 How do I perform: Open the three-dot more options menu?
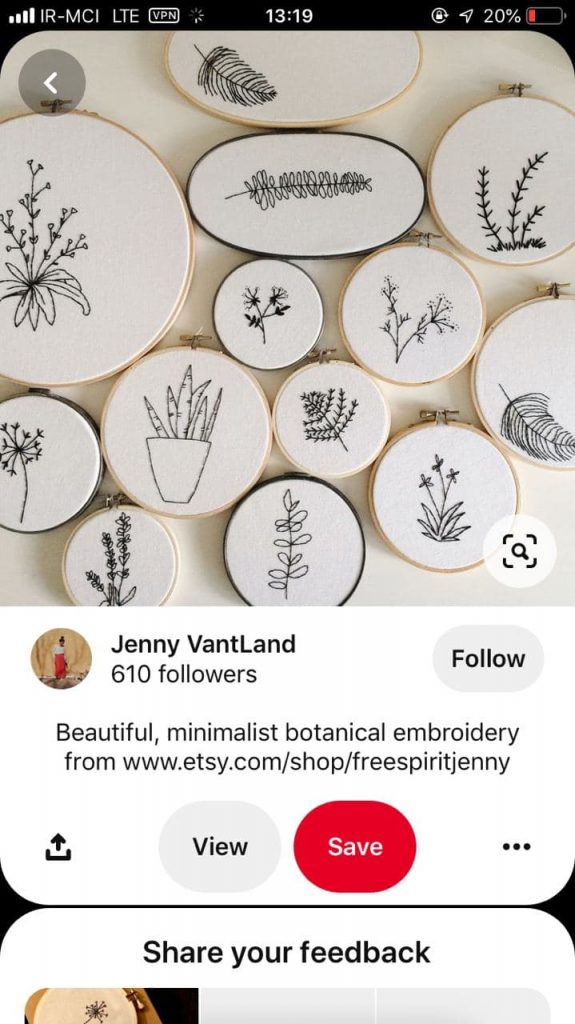pyautogui.click(x=517, y=846)
